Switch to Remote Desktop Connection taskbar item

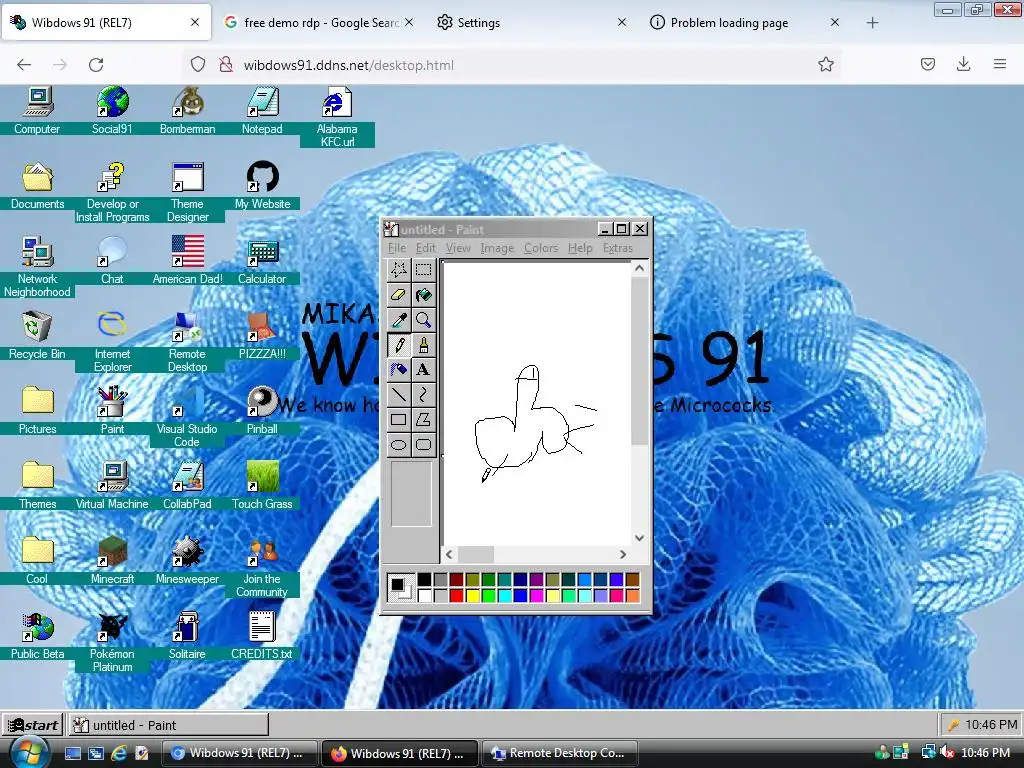pos(560,753)
